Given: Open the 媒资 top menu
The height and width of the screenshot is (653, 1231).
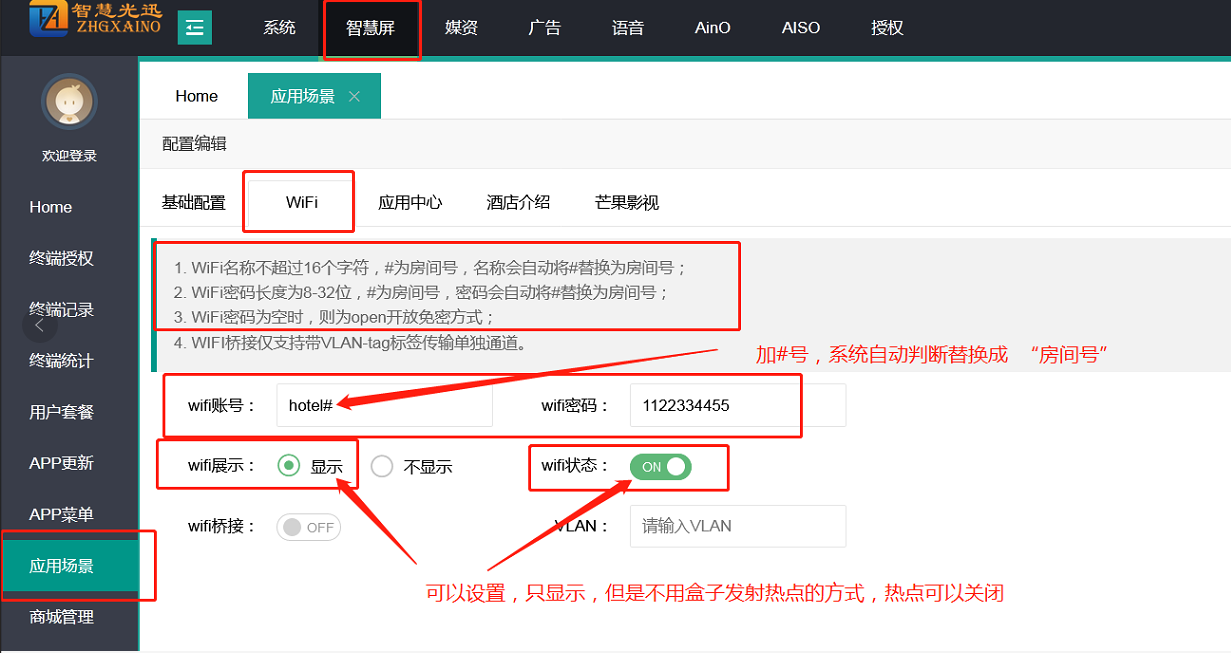Looking at the screenshot, I should tap(461, 28).
